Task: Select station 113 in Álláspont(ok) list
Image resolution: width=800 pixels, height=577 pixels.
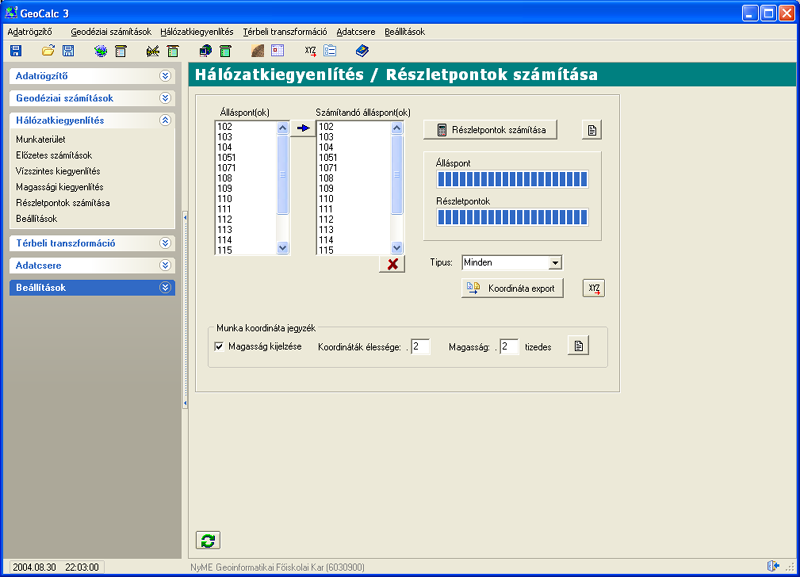Action: point(246,230)
